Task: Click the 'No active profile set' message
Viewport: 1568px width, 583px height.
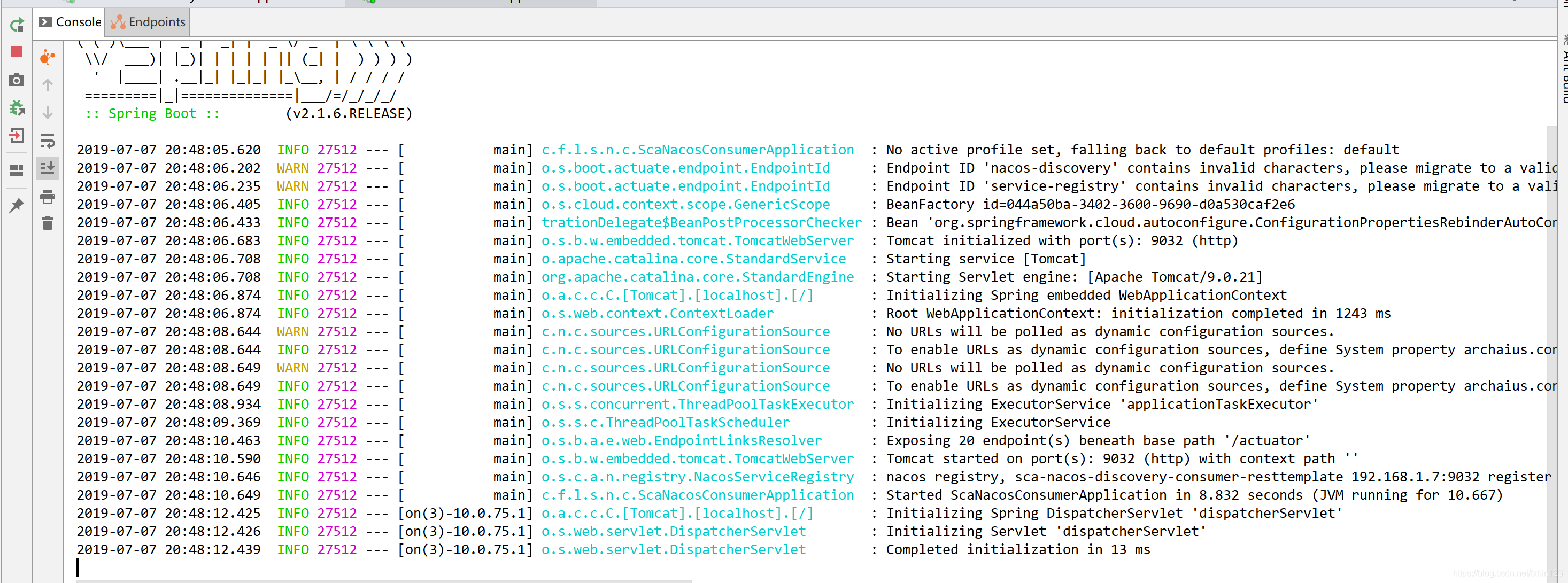Action: [x=1142, y=150]
